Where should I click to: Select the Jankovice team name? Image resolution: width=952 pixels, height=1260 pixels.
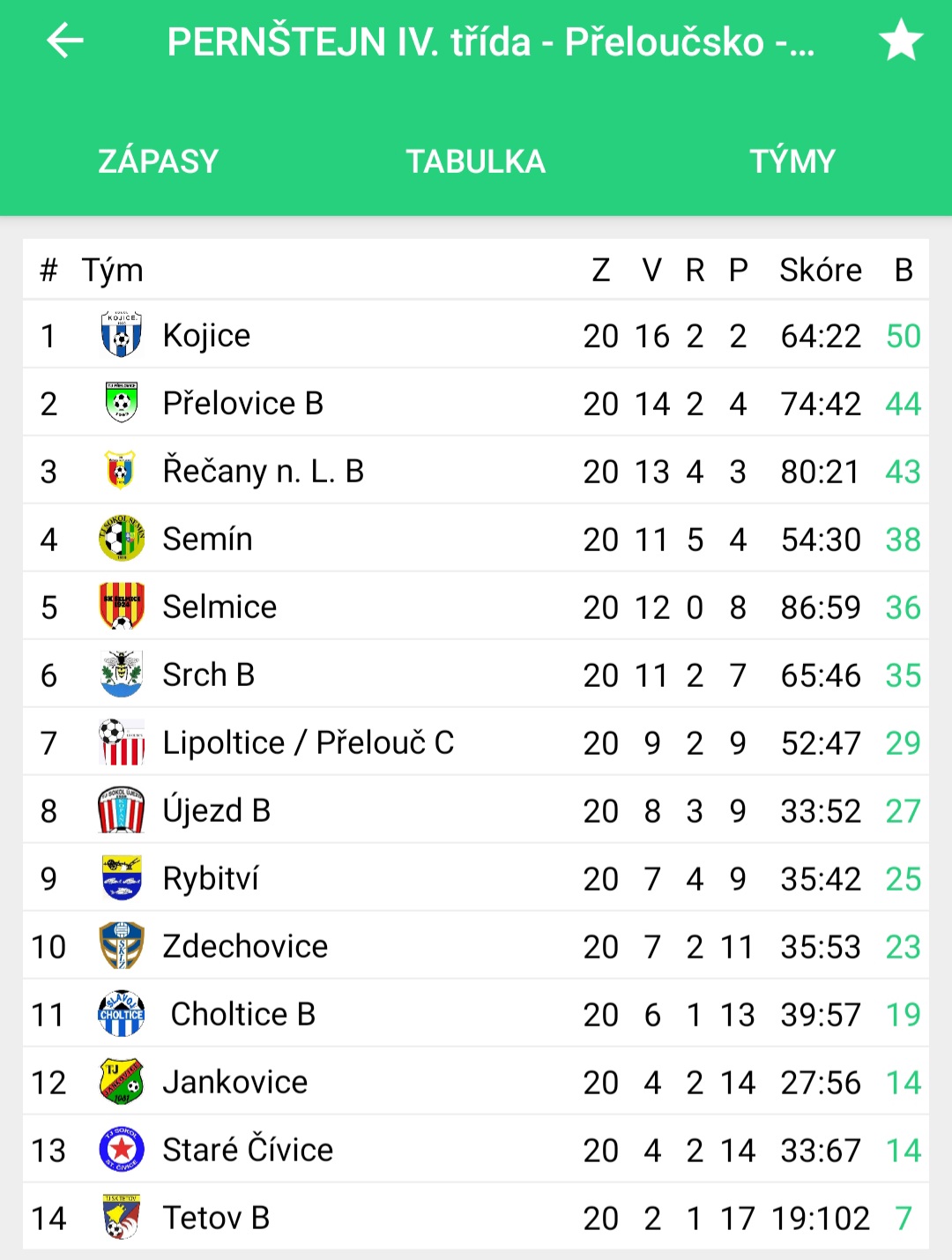point(235,1082)
